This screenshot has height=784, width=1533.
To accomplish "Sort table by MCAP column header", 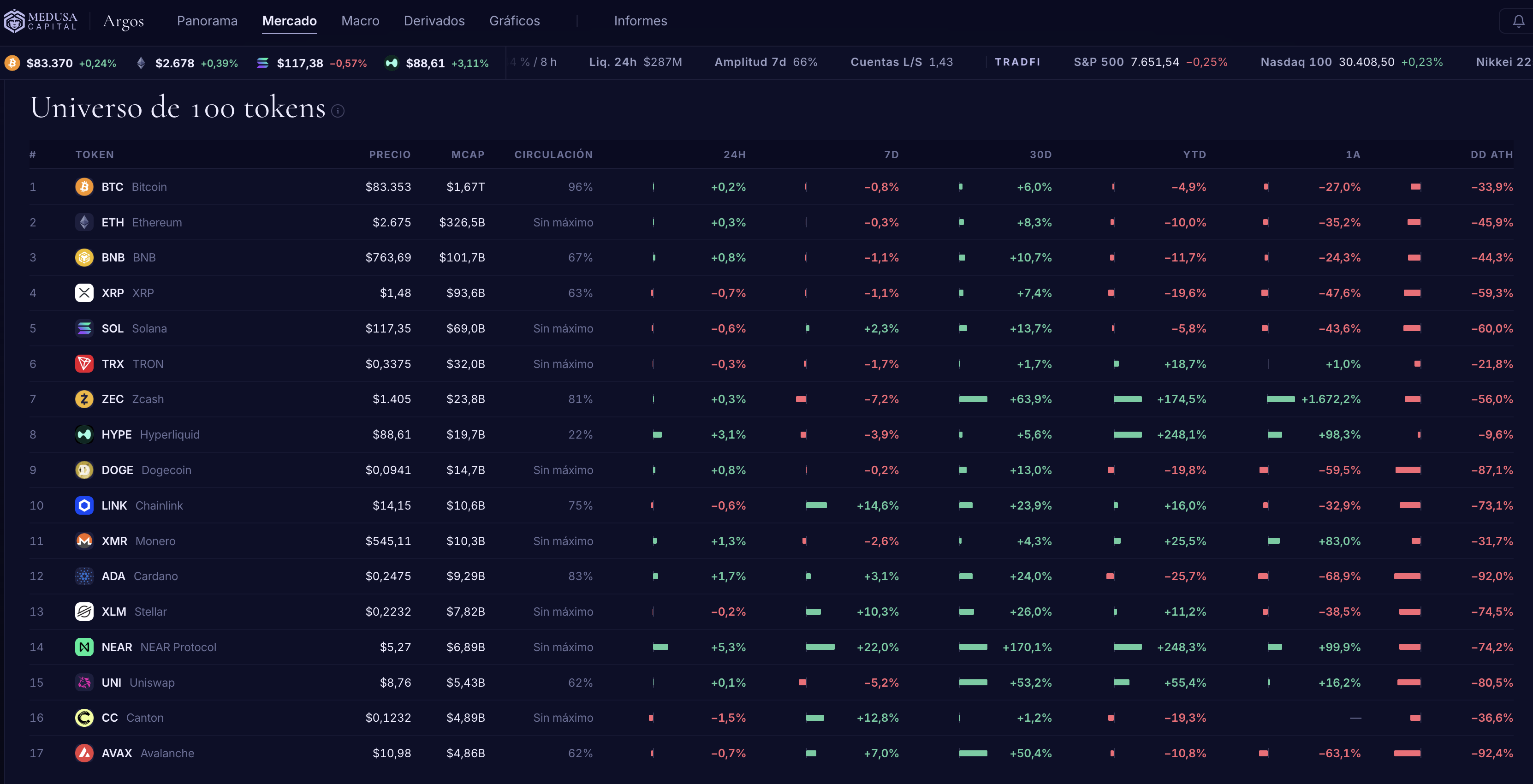I will pos(468,155).
